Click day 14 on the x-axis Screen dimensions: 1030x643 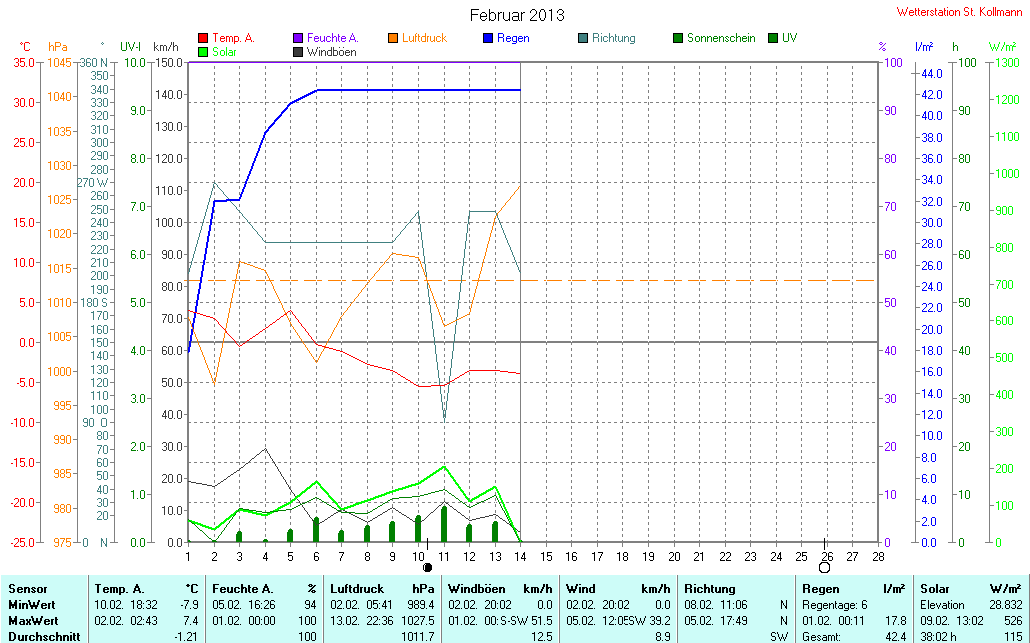(520, 557)
